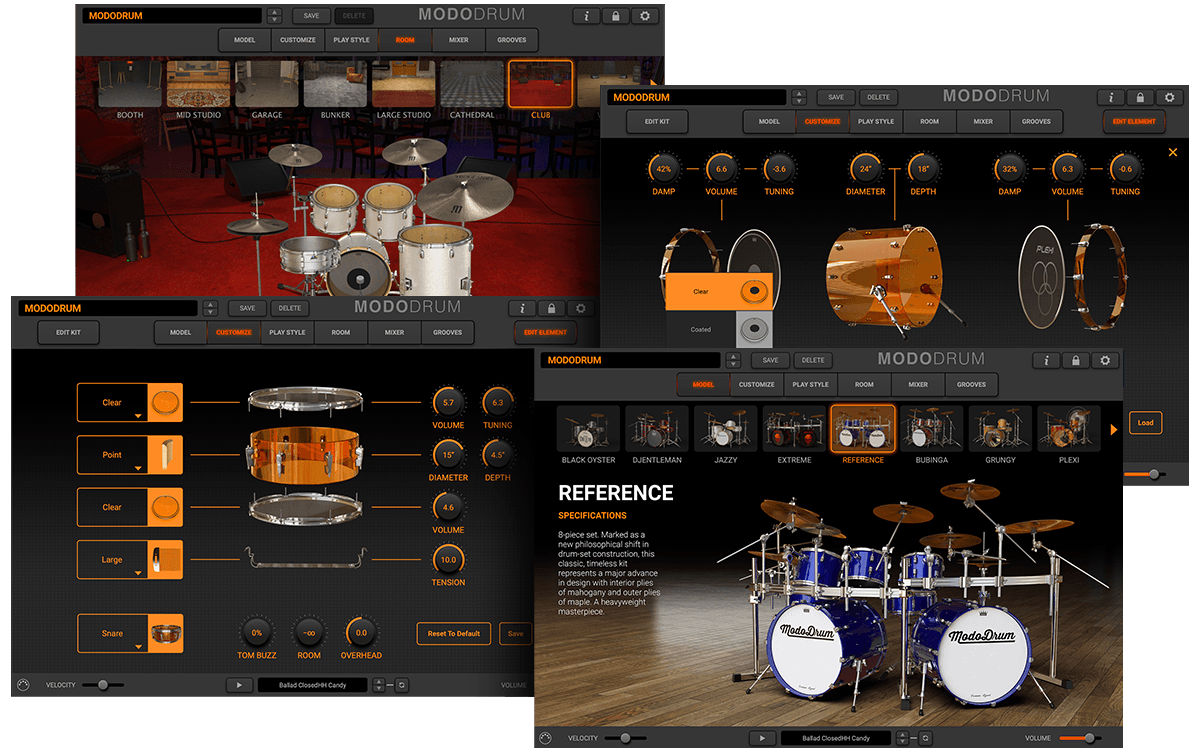Select the BUBINGA kit thumbnail
The height and width of the screenshot is (750, 1200).
point(932,428)
